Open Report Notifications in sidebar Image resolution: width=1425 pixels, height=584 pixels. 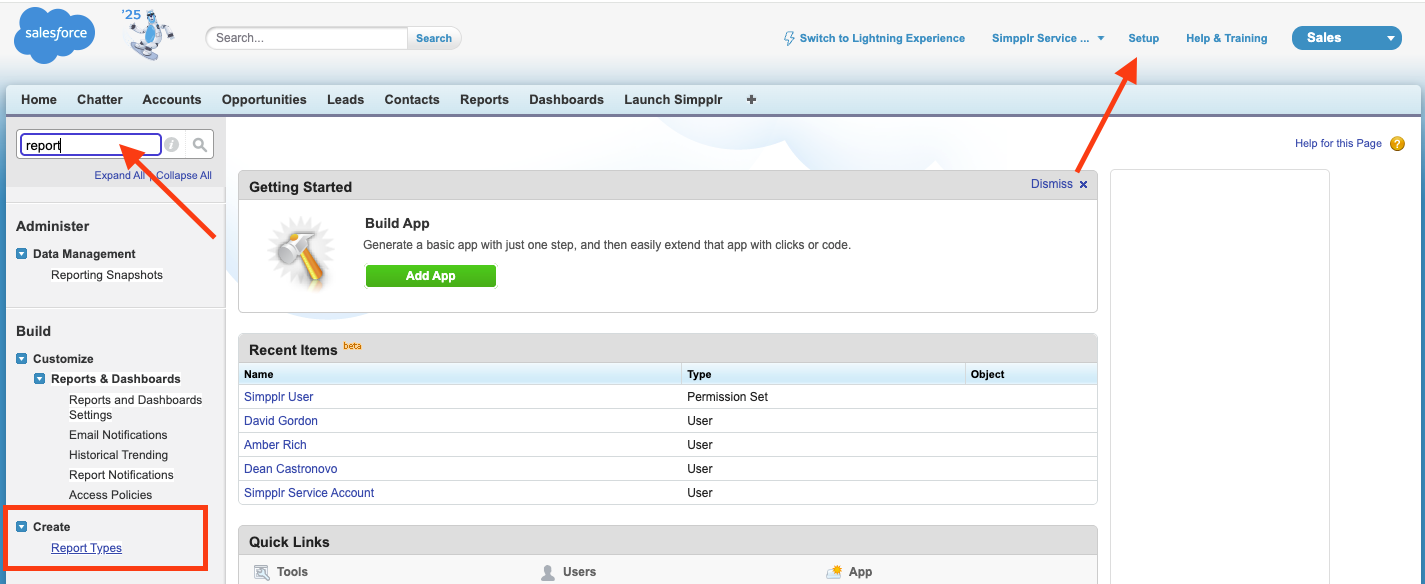click(121, 475)
